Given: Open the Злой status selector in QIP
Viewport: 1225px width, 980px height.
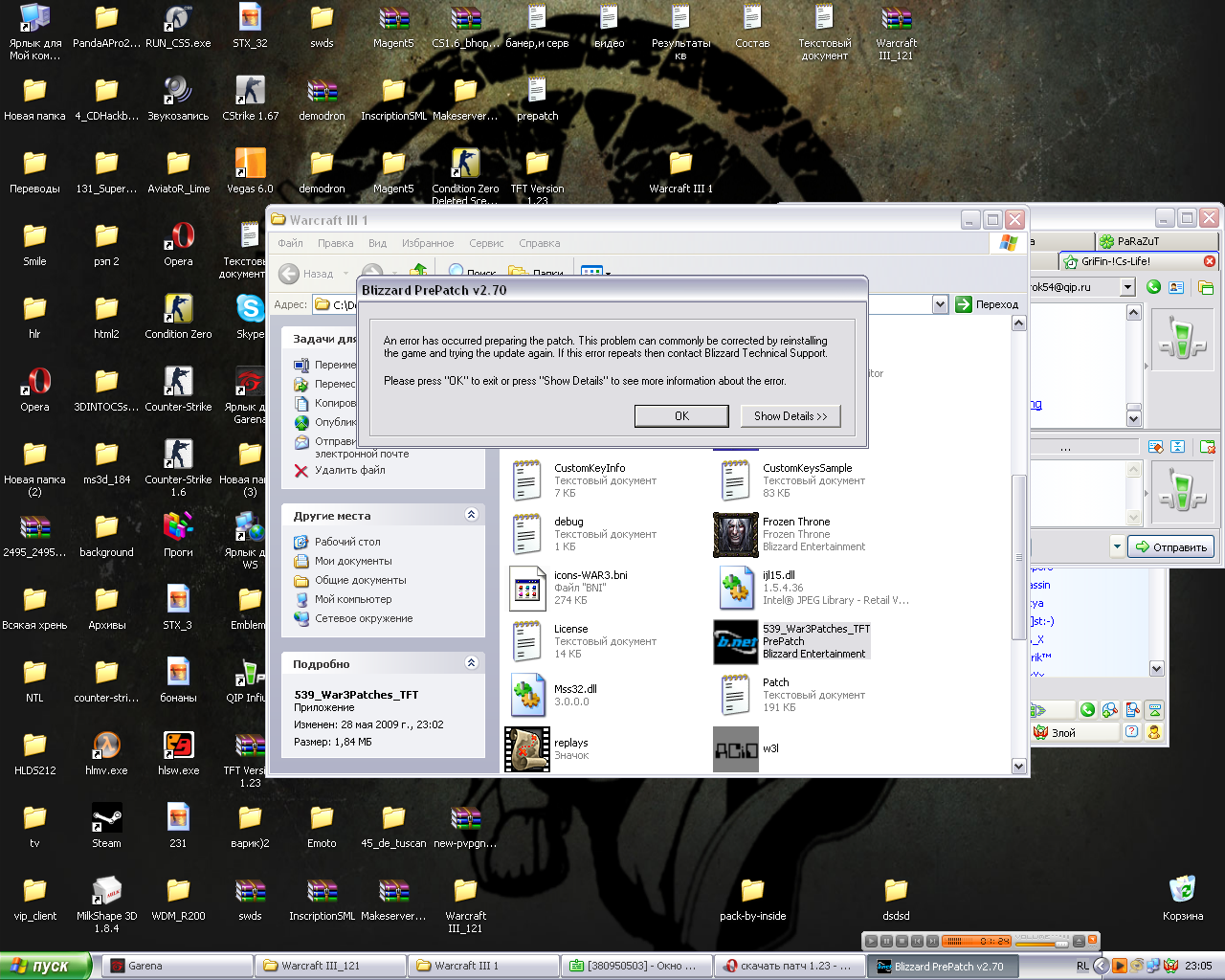Looking at the screenshot, I should coord(1074,732).
